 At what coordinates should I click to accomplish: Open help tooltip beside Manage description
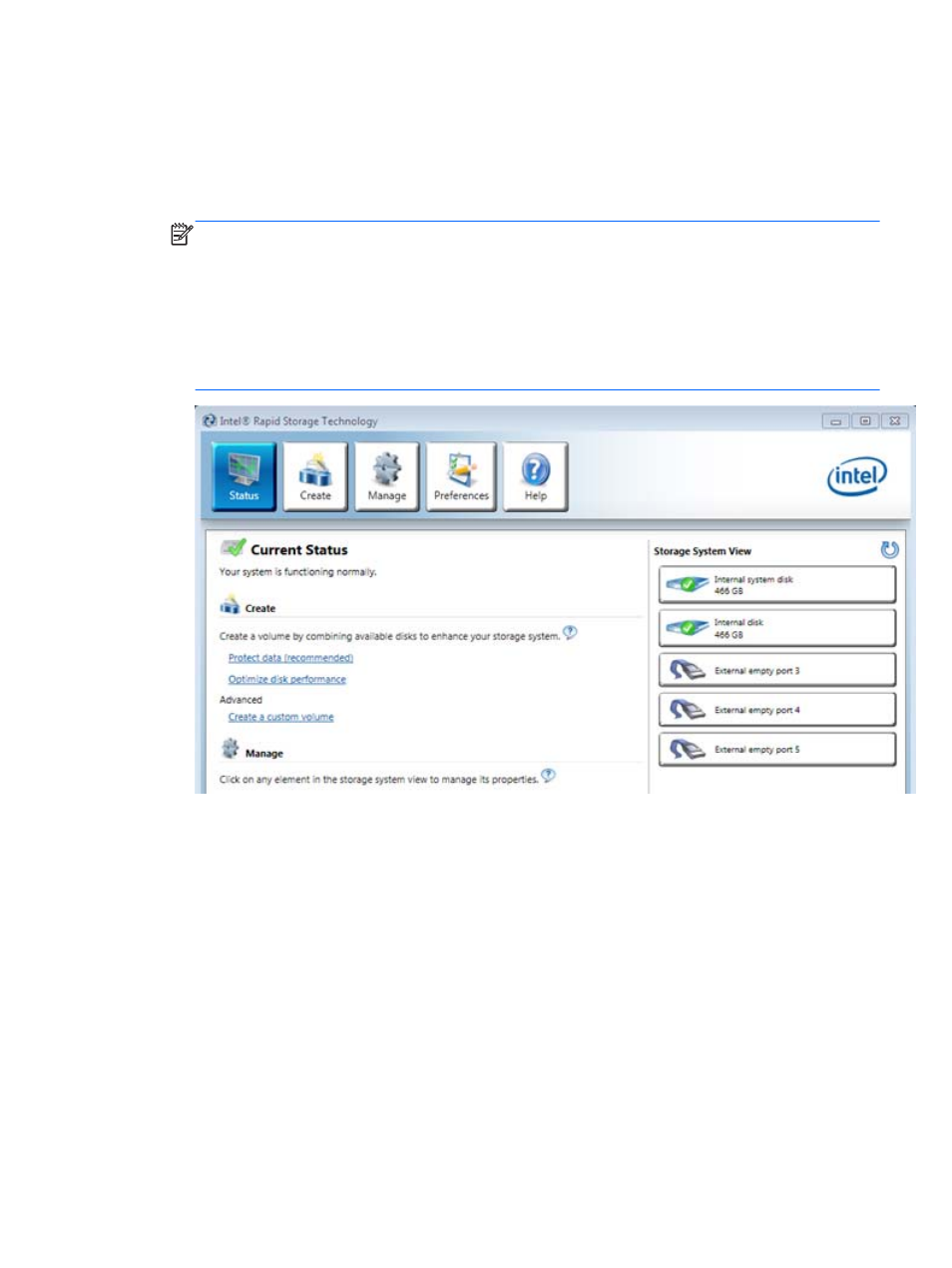click(x=548, y=776)
